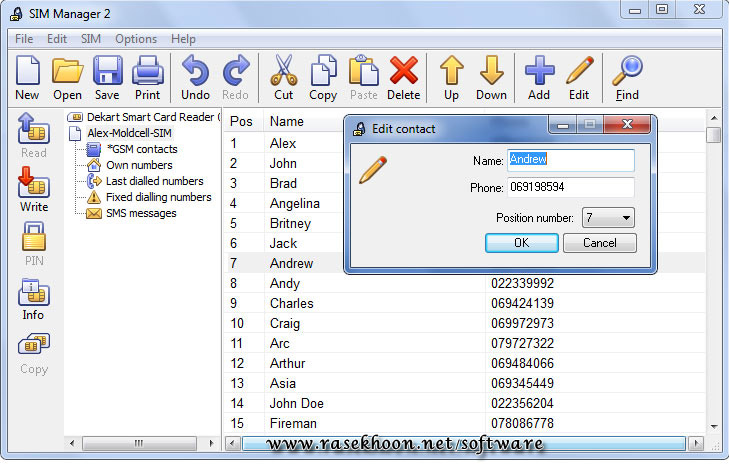Click contact list scroll down arrow

pos(714,426)
